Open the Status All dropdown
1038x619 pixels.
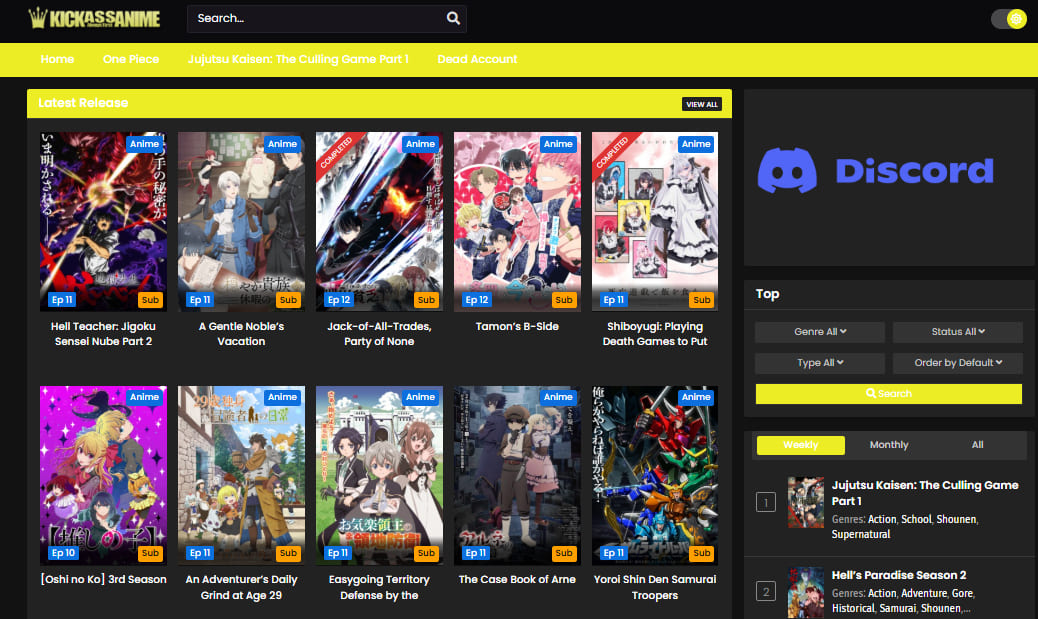957,332
